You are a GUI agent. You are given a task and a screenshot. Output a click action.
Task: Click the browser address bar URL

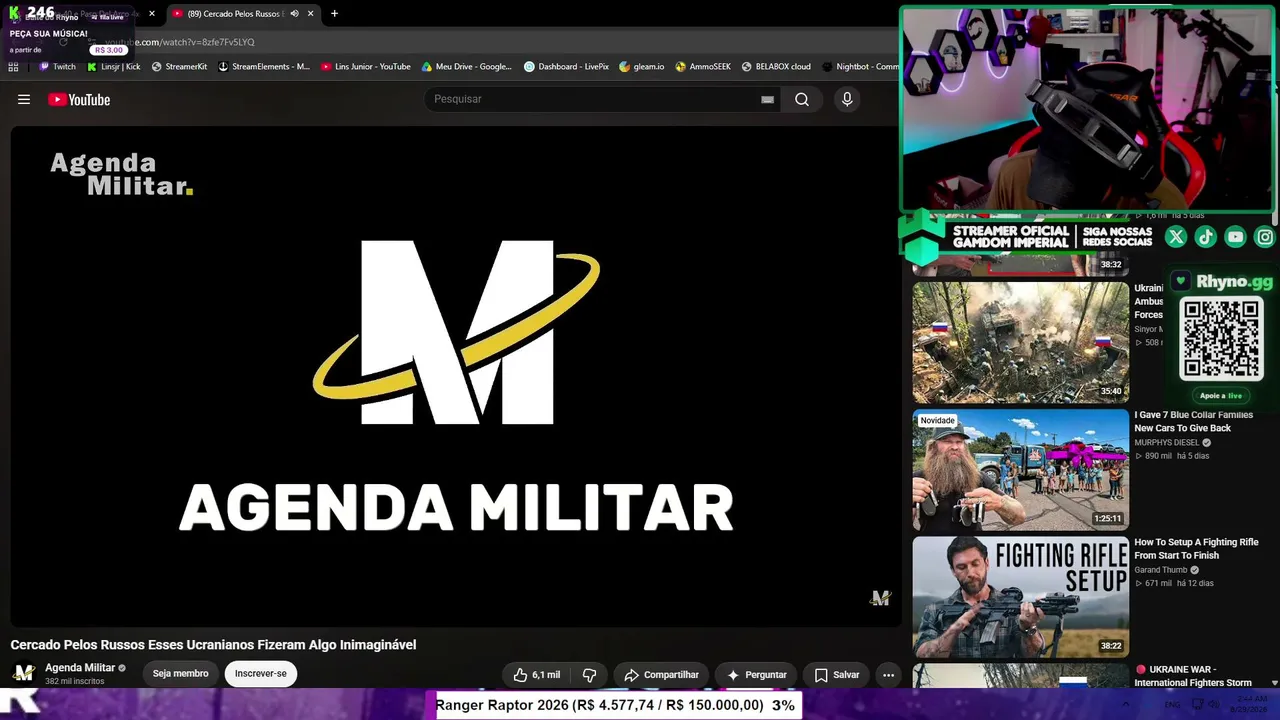tap(180, 42)
